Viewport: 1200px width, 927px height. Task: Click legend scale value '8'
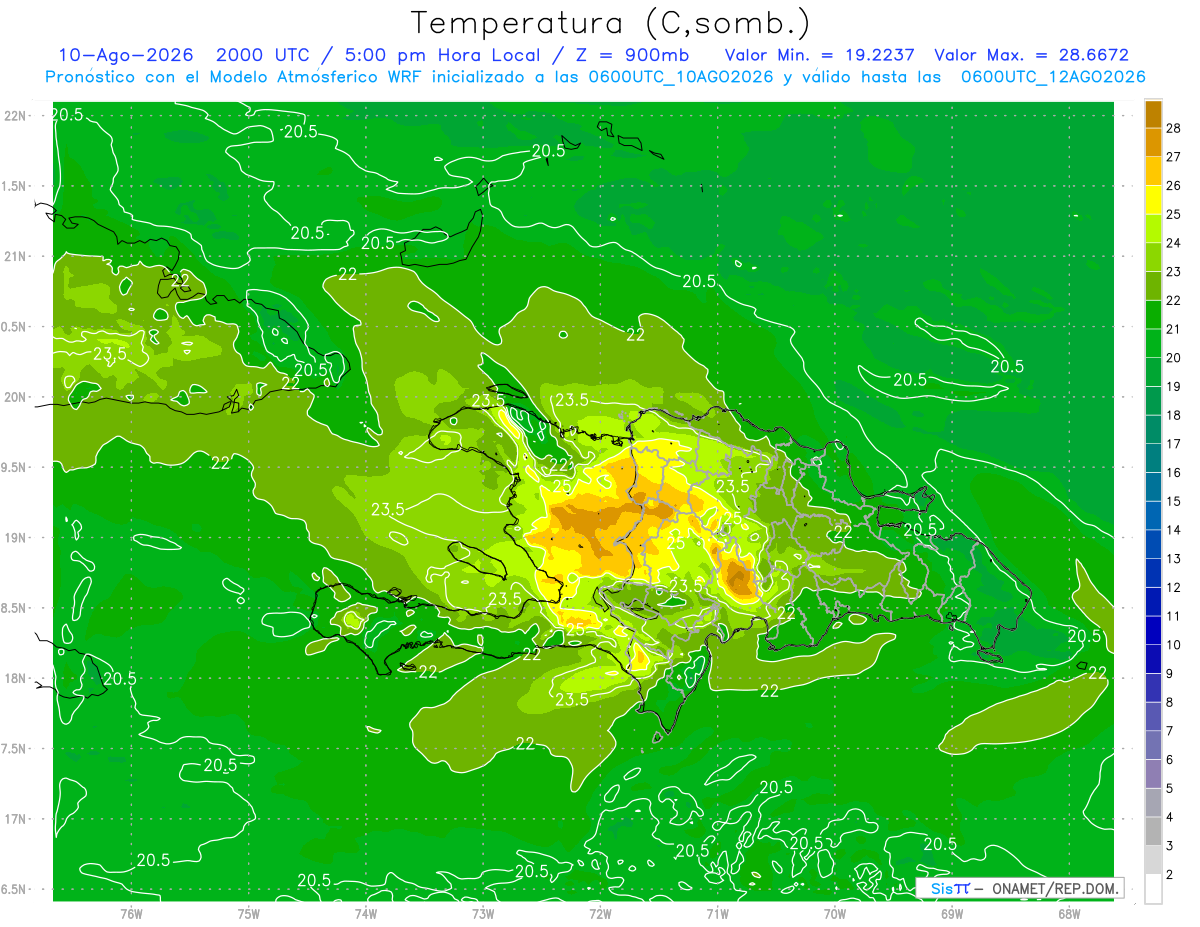(x=1171, y=702)
